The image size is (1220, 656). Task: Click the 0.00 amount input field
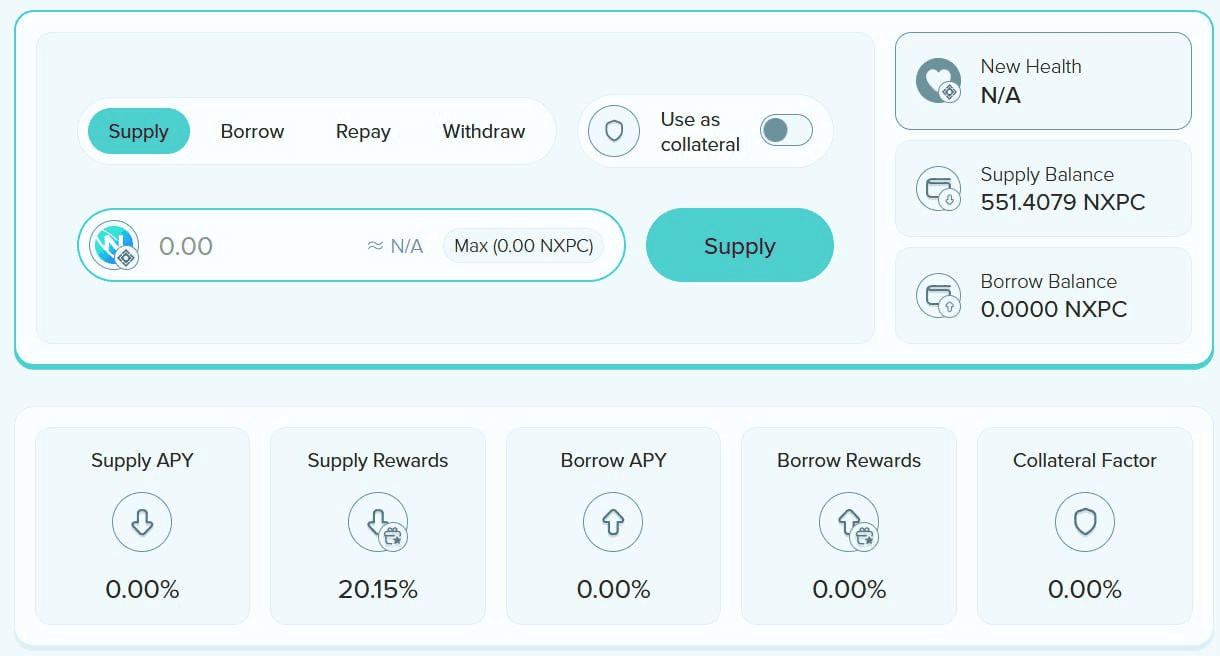(250, 246)
